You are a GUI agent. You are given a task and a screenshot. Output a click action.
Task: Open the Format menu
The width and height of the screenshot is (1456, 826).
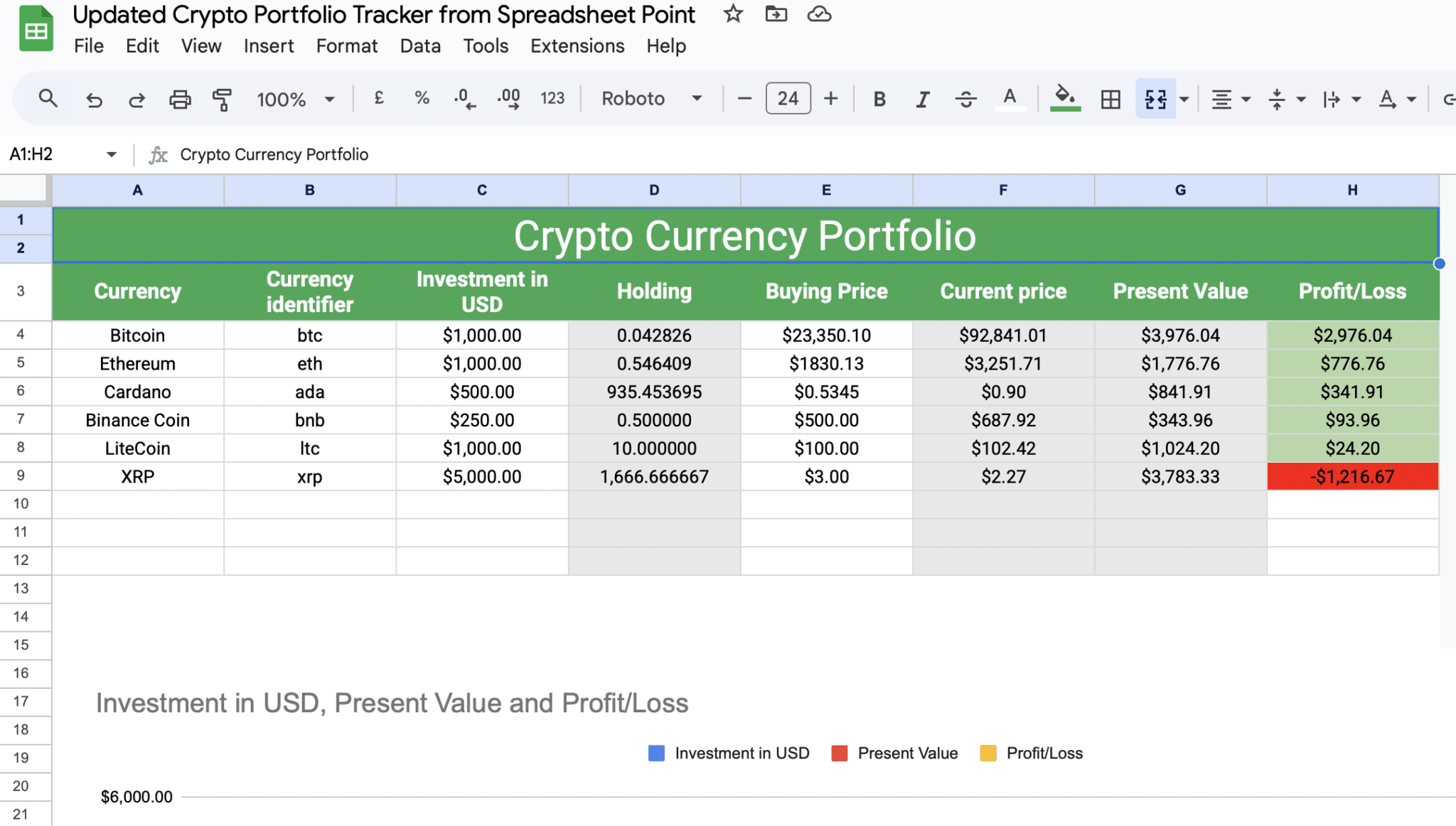point(346,45)
